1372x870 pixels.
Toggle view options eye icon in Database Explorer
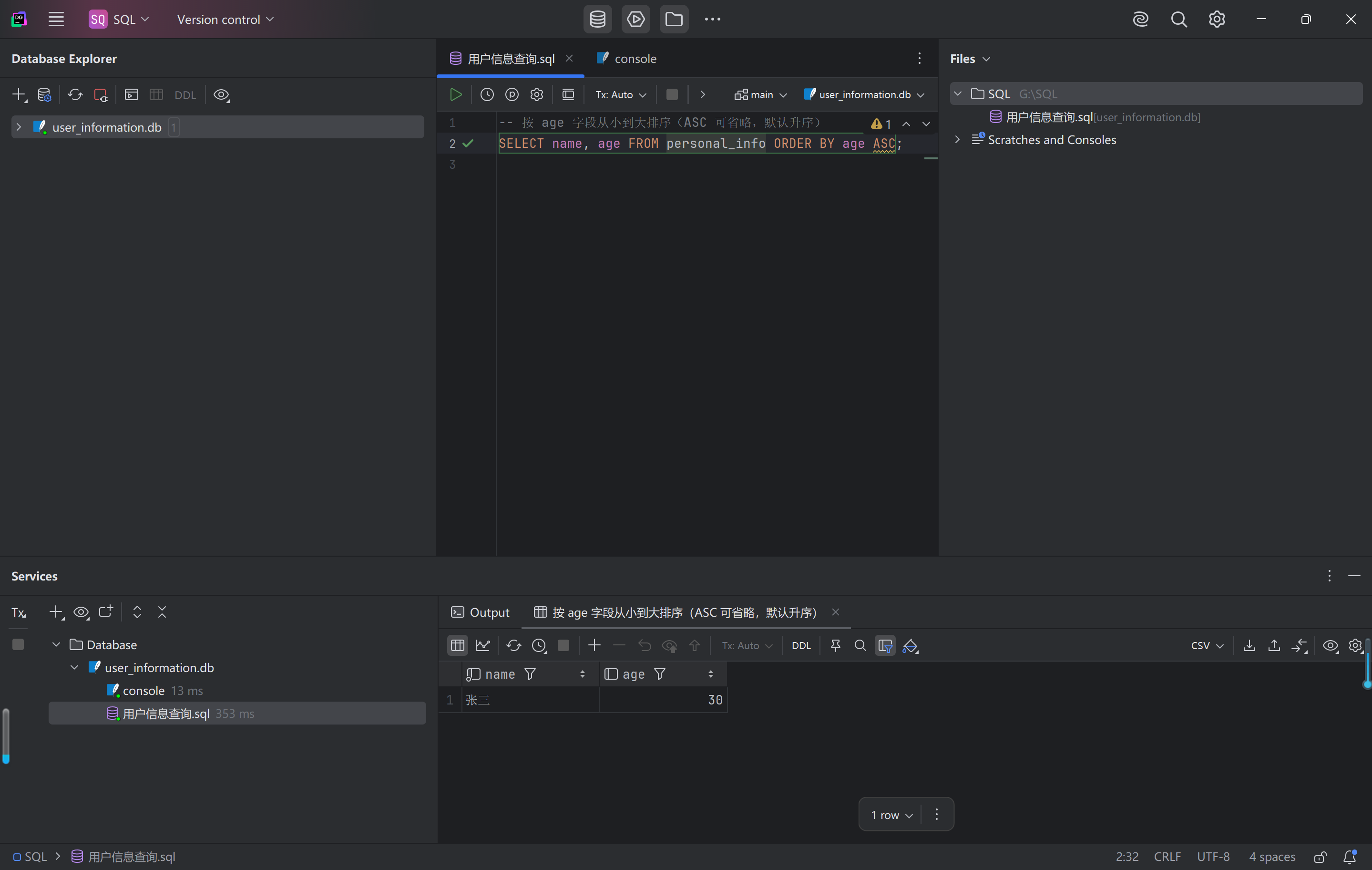coord(221,94)
